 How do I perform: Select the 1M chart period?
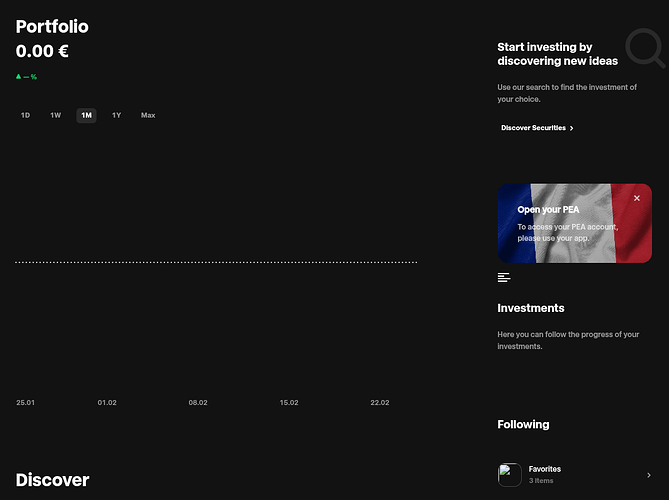click(87, 115)
